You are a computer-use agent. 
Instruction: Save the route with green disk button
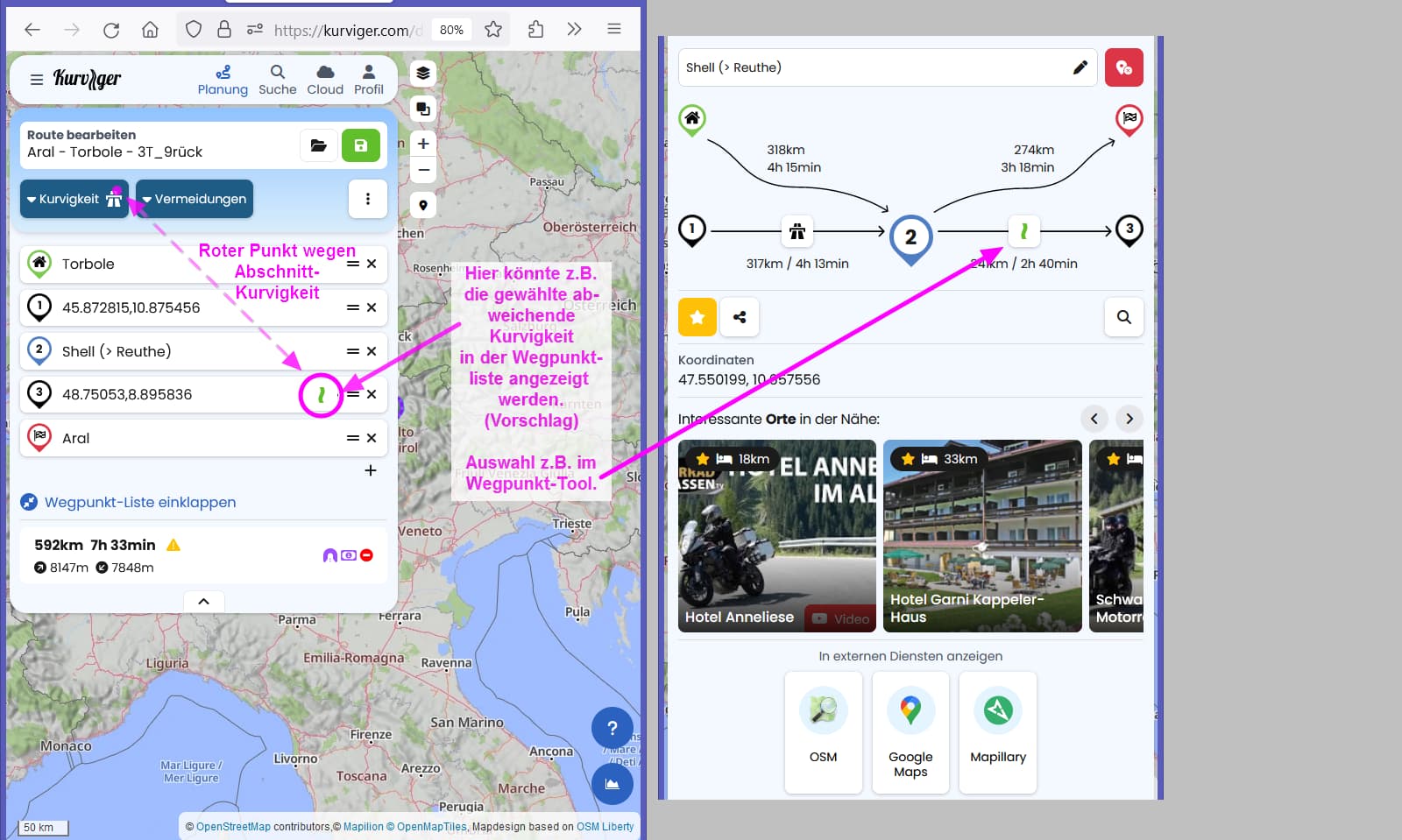pos(361,145)
